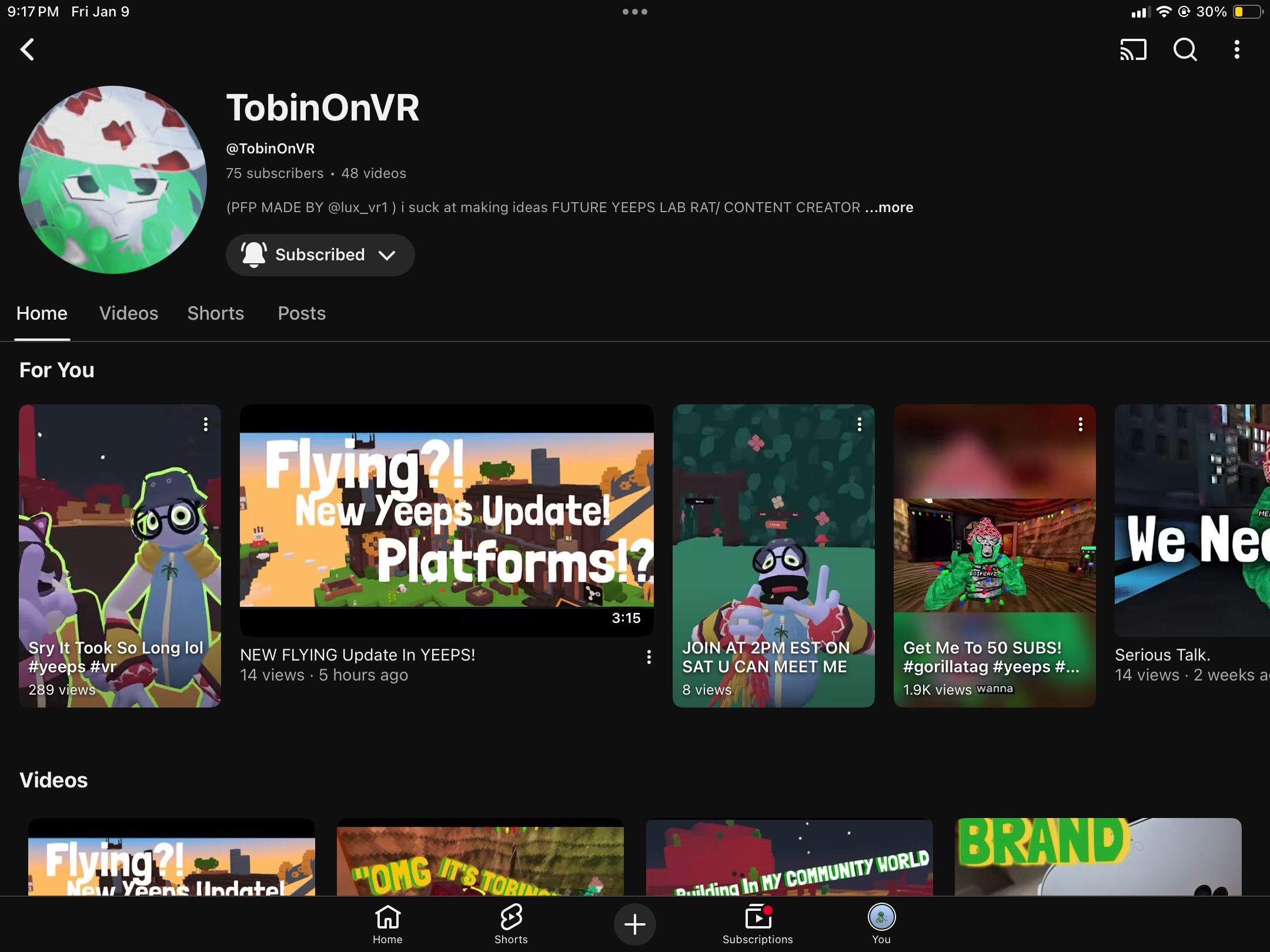Switch to the Videos tab
Image resolution: width=1270 pixels, height=952 pixels.
(129, 313)
